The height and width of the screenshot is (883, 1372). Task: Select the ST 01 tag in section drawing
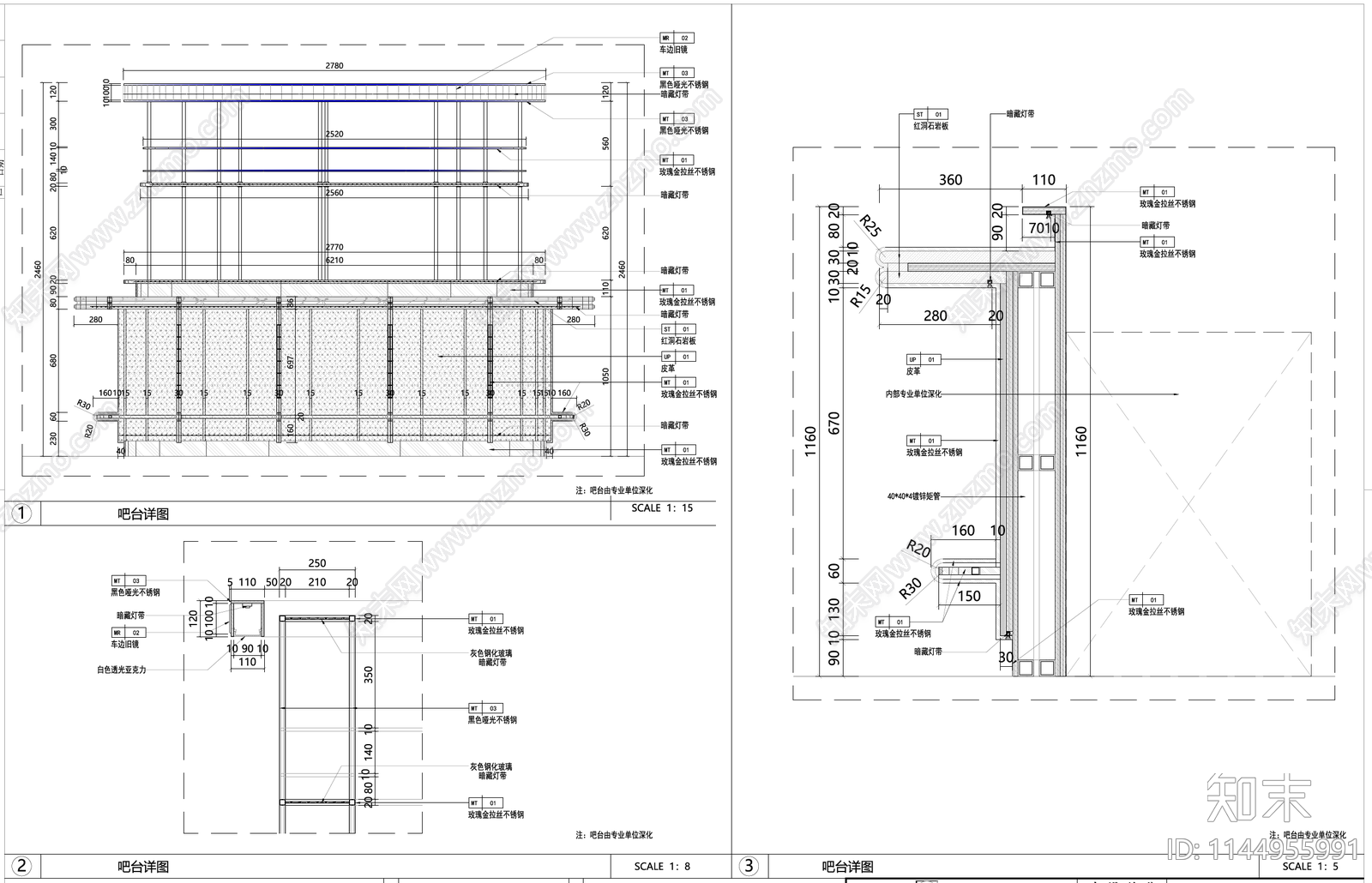pyautogui.click(x=930, y=114)
